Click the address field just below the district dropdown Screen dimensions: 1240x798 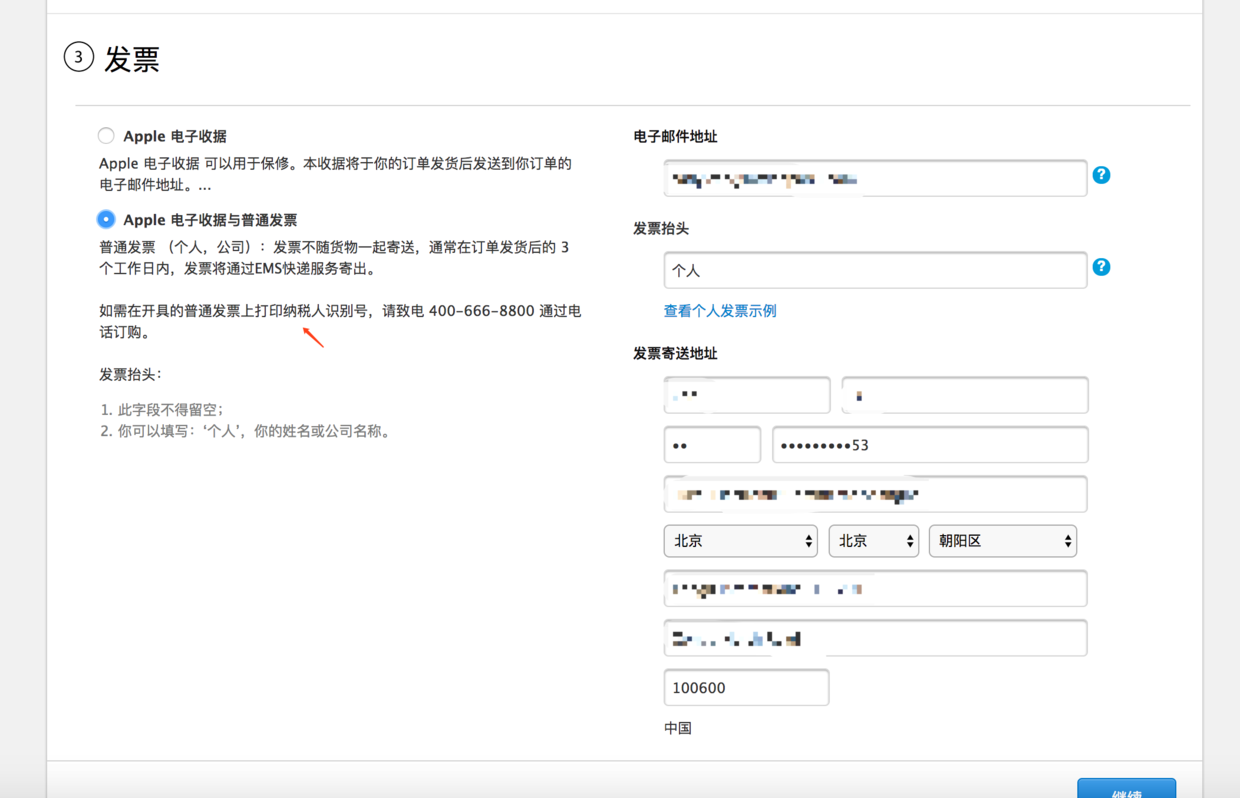[875, 588]
